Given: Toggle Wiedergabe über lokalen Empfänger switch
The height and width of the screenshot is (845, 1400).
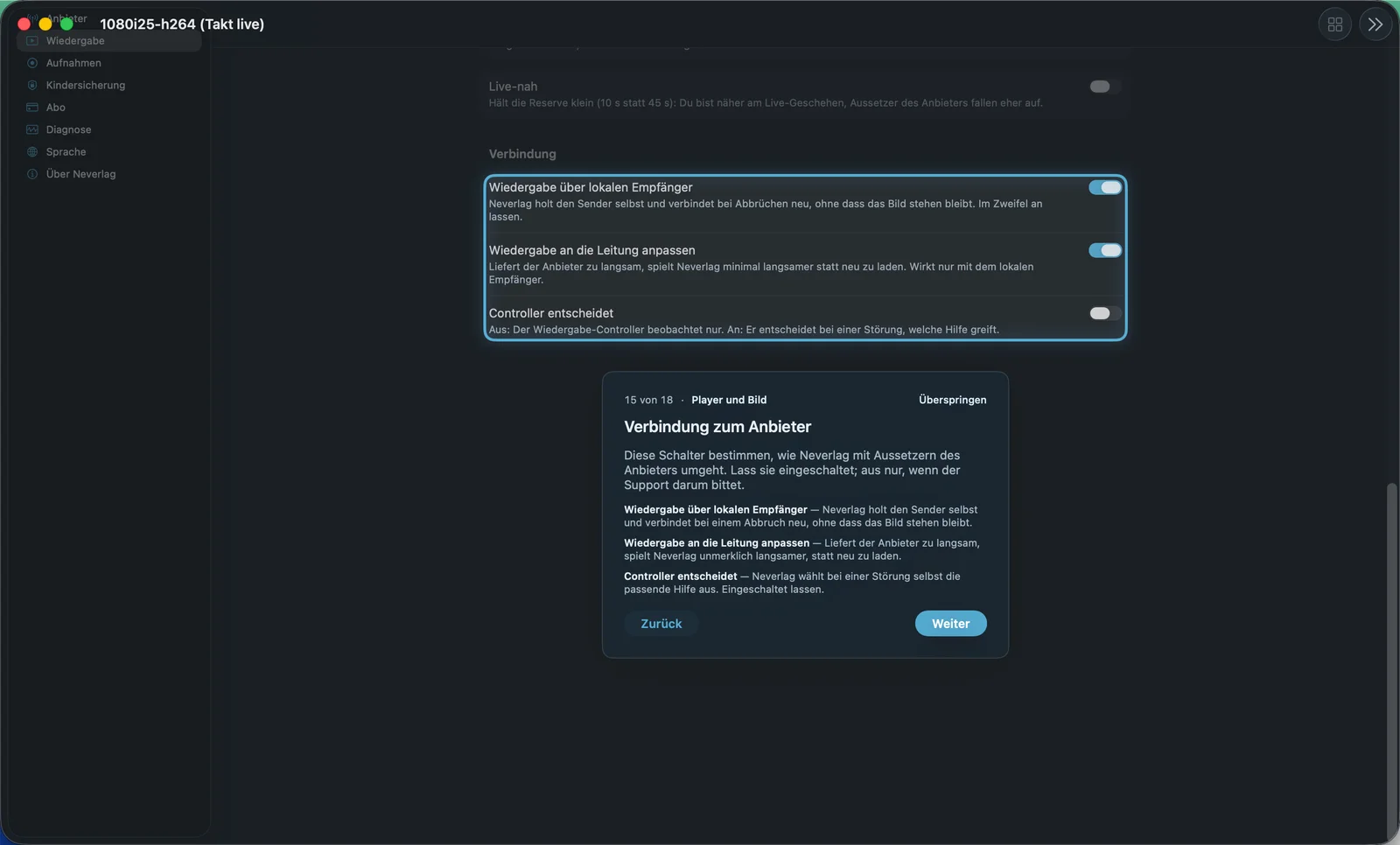Looking at the screenshot, I should [x=1104, y=187].
